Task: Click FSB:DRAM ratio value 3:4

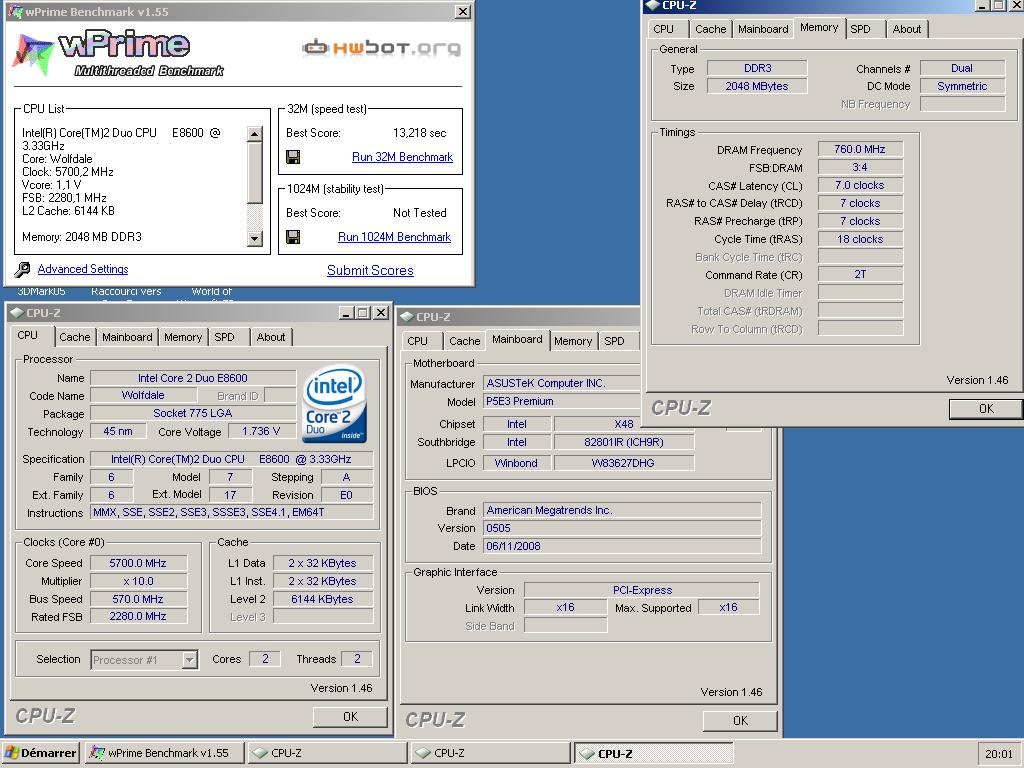Action: (860, 167)
